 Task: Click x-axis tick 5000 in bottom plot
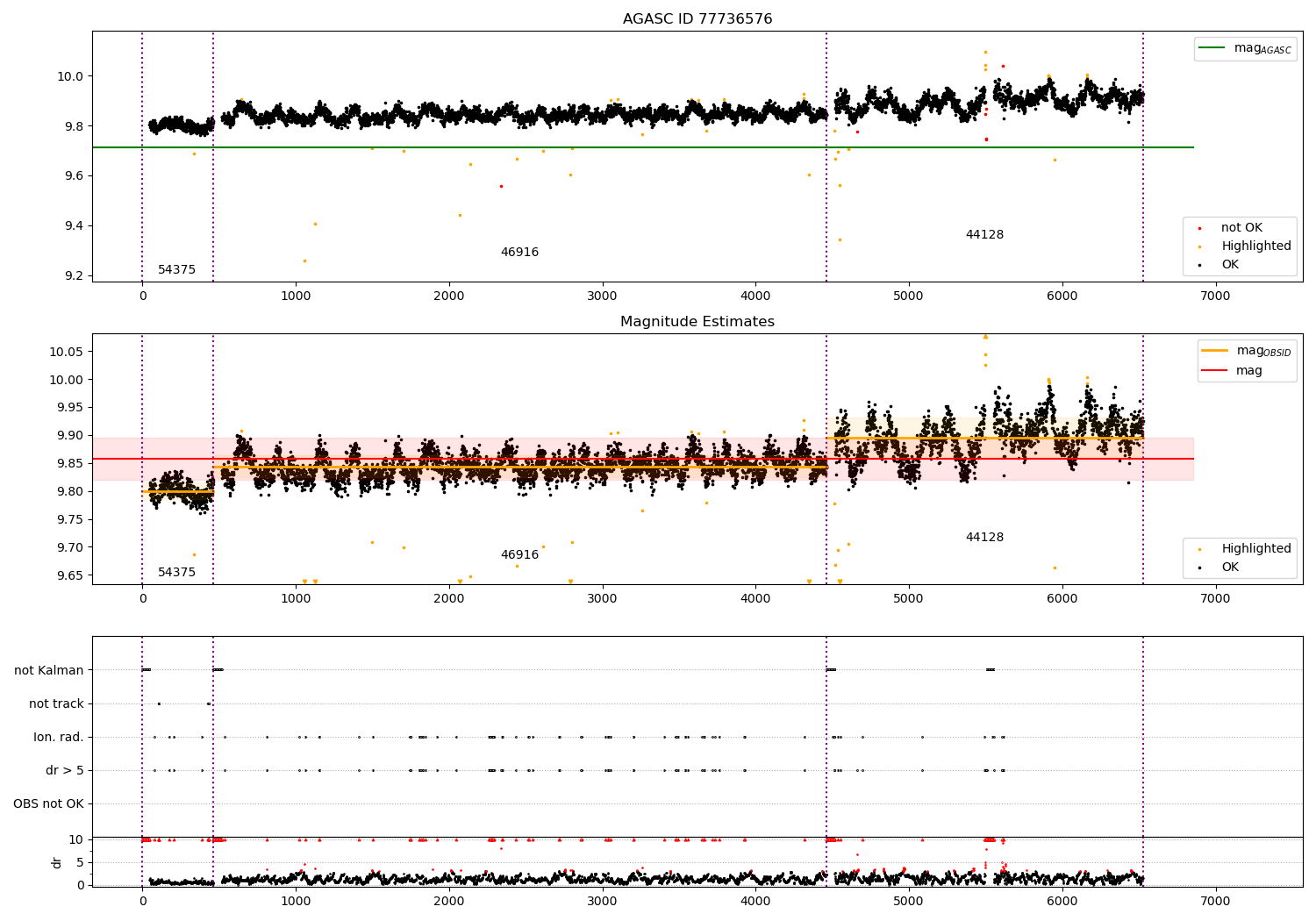click(908, 901)
